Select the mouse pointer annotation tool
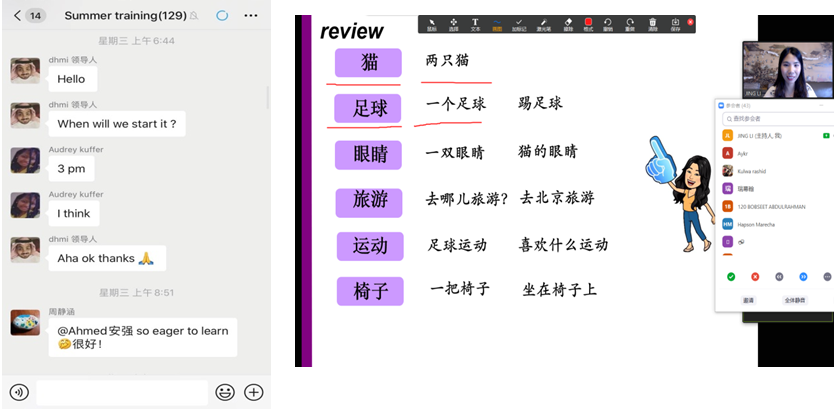The image size is (840, 409). pos(432,22)
